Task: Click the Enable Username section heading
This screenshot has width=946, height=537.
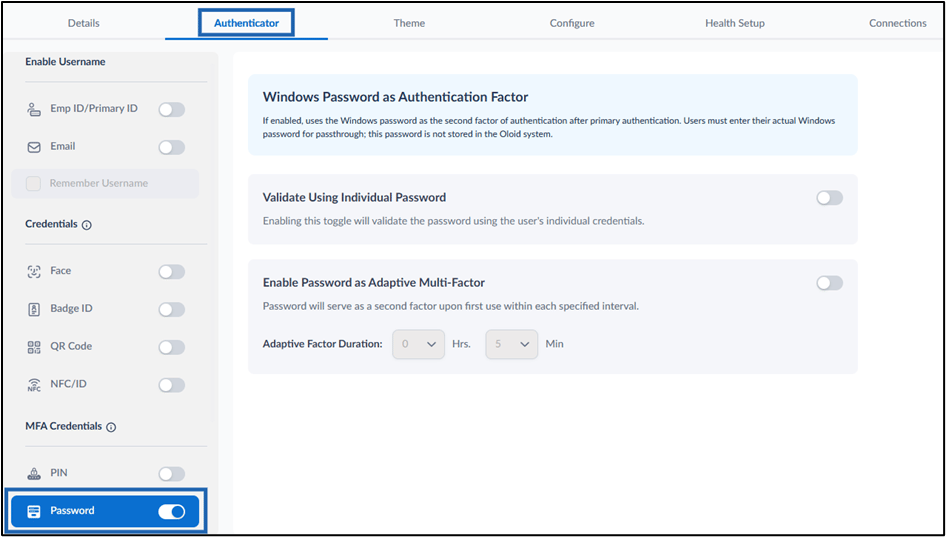Action: point(65,62)
